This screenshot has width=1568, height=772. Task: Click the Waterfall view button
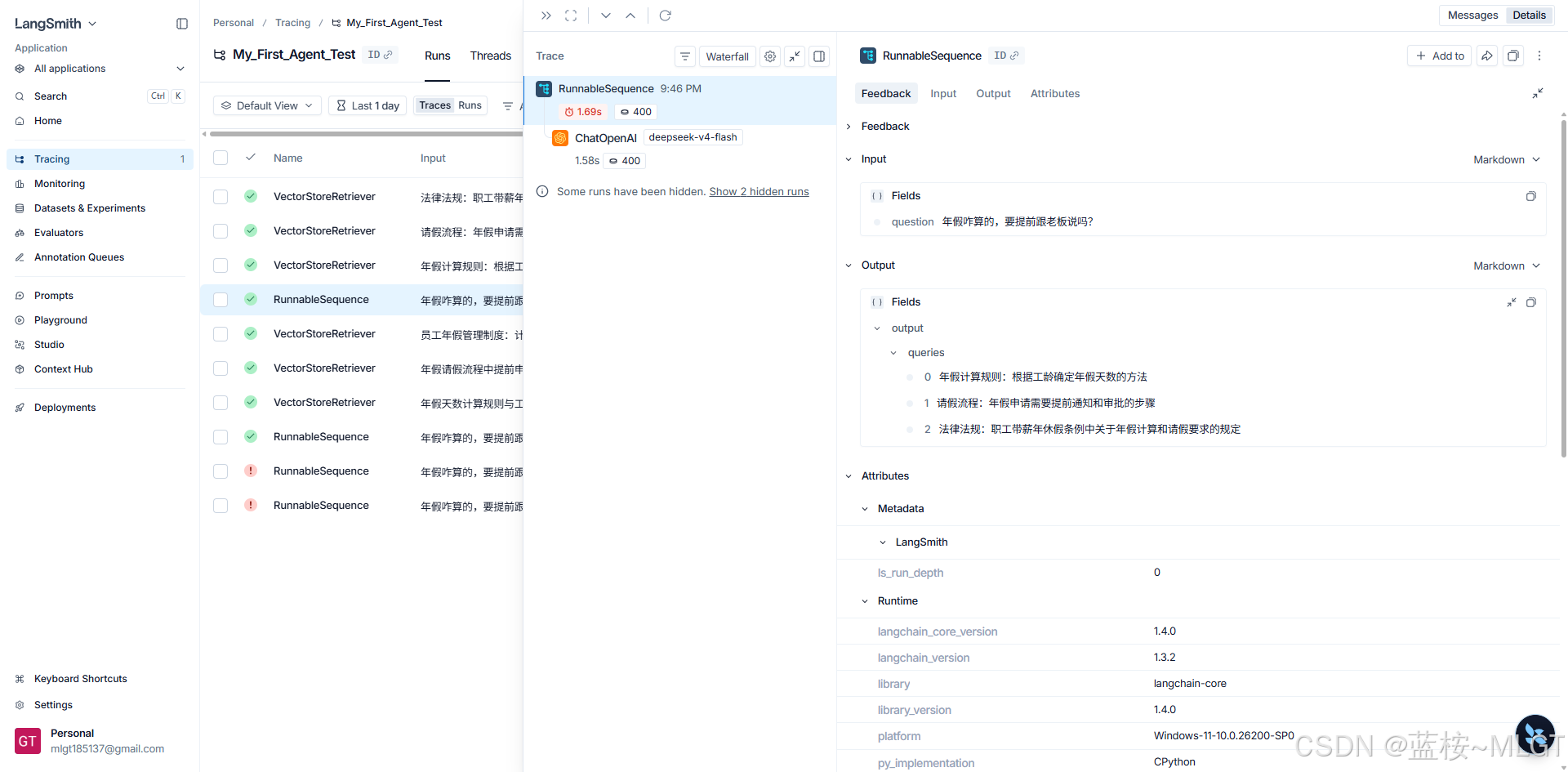[727, 56]
